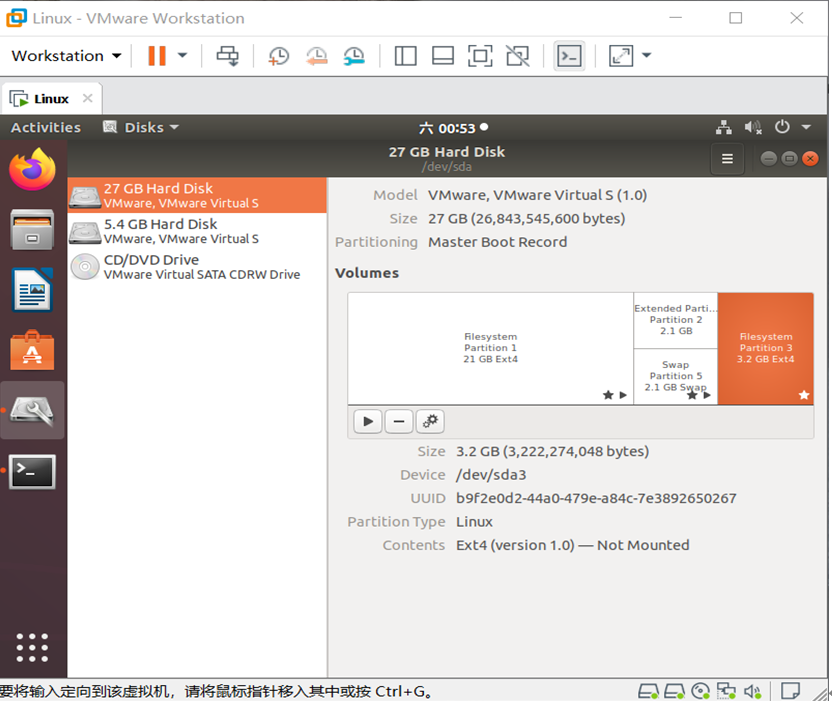Minimize the Disks window
Image resolution: width=832 pixels, height=701 pixels.
(x=768, y=158)
